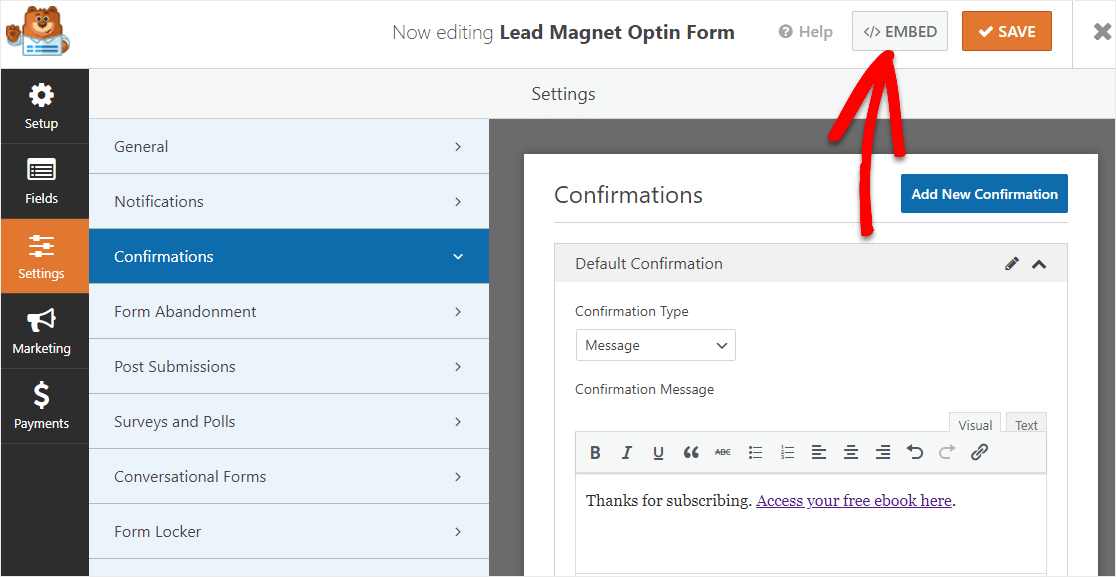1116x577 pixels.
Task: Toggle italic formatting
Action: click(x=627, y=452)
